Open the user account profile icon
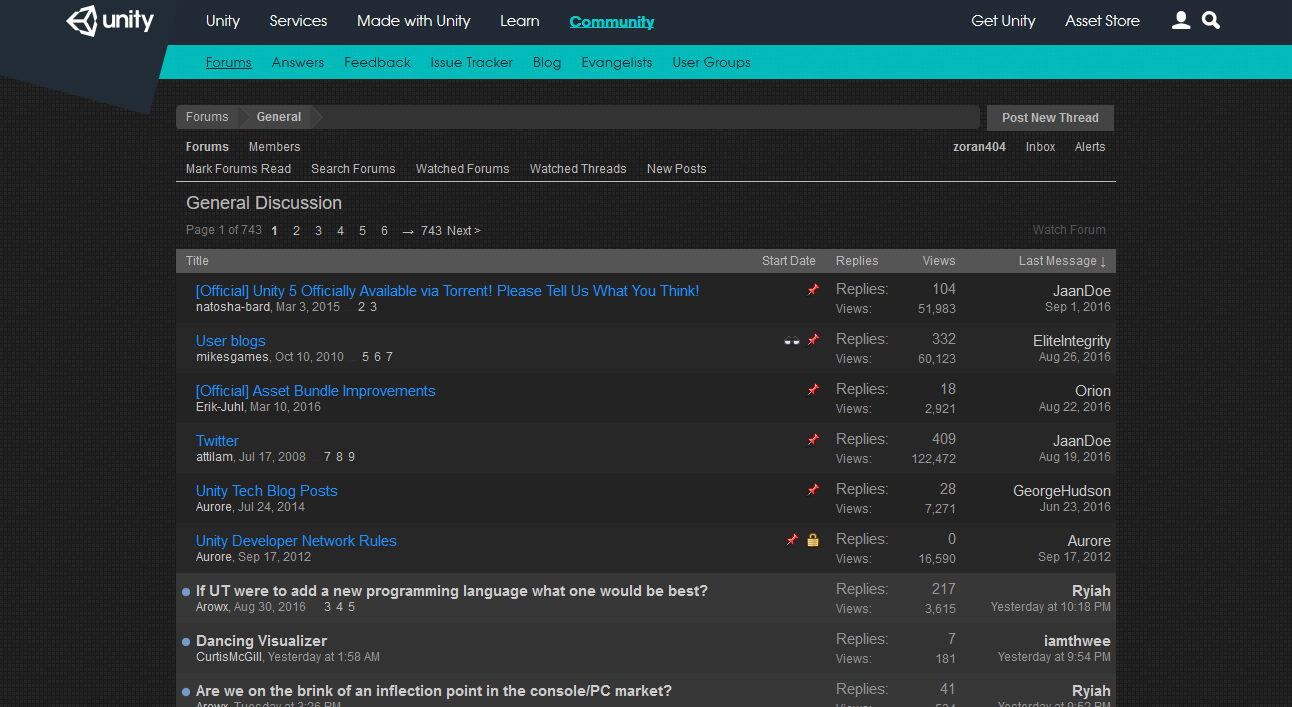The image size is (1292, 707). (1181, 21)
